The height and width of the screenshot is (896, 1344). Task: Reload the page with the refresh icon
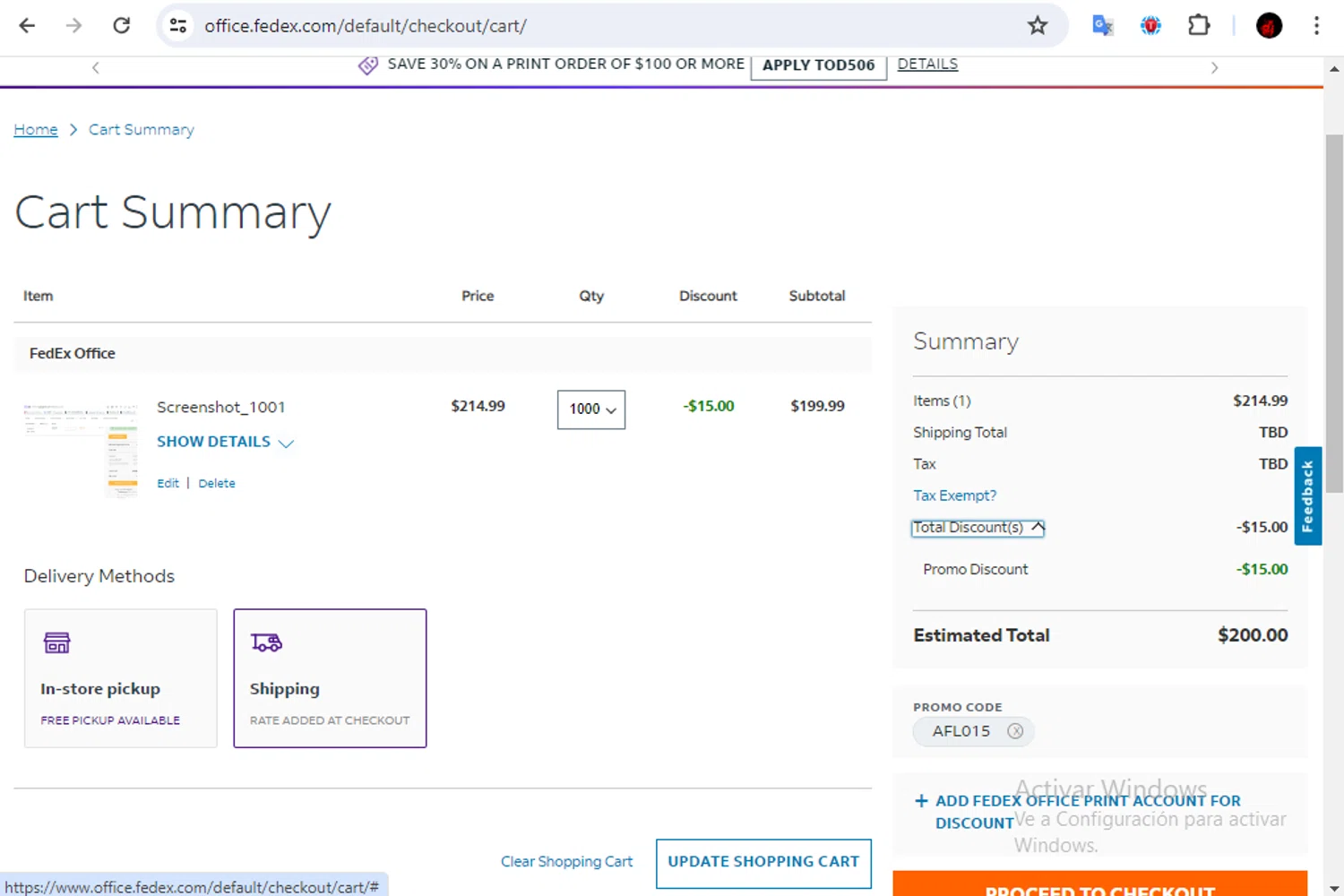[121, 26]
